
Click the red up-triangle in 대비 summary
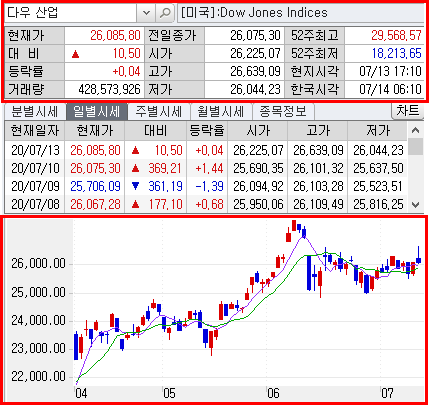click(x=76, y=54)
